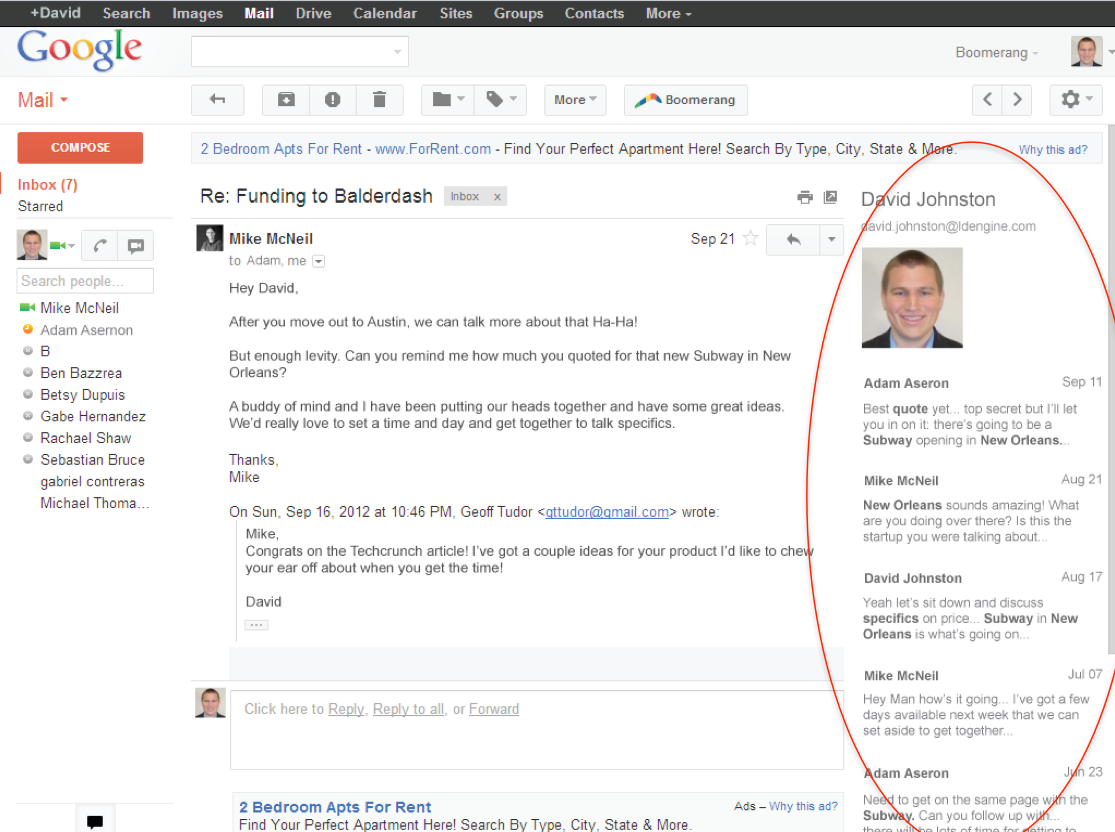
Task: Click the +David menu item
Action: click(x=55, y=13)
